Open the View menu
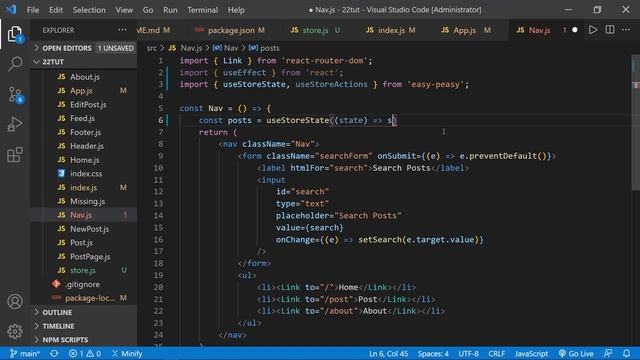 coord(124,10)
